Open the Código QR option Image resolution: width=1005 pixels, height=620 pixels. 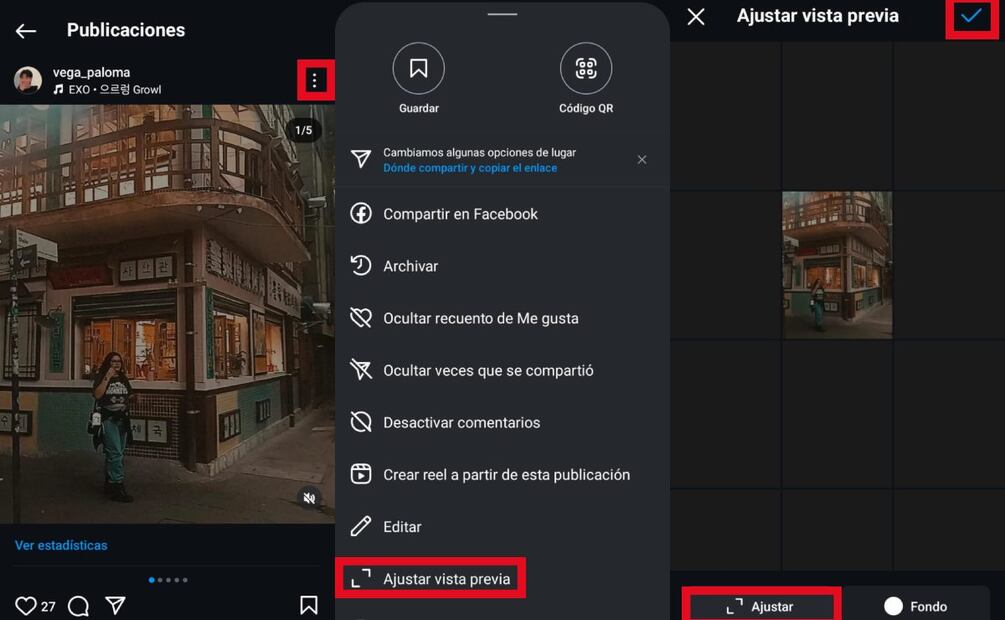[585, 69]
